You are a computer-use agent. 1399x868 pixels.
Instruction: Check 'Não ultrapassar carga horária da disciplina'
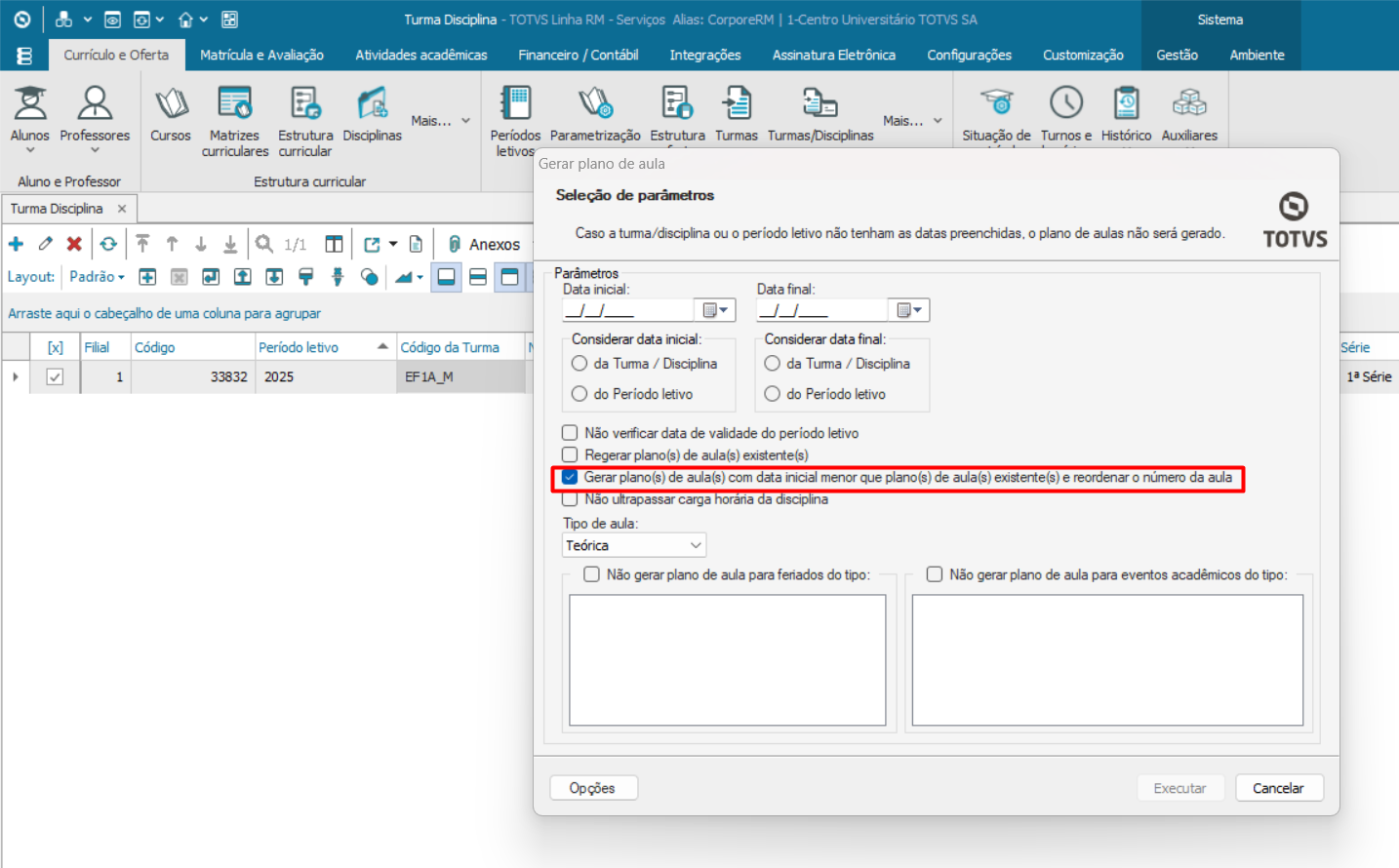click(x=570, y=499)
